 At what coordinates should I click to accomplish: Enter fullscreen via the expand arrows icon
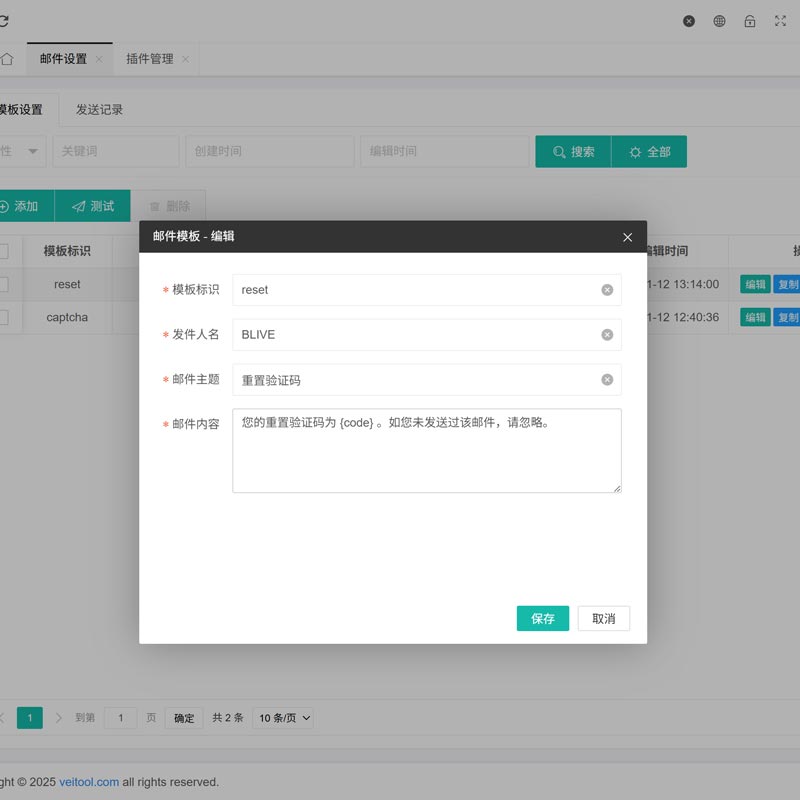[x=779, y=20]
